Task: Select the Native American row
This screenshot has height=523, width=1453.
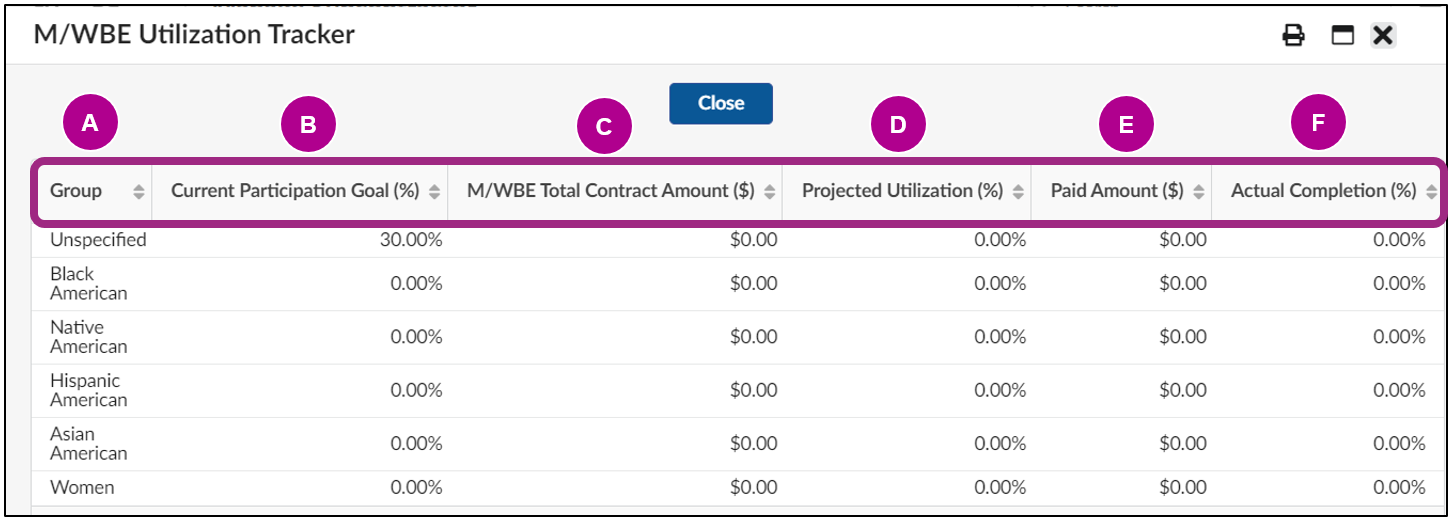Action: pos(89,337)
